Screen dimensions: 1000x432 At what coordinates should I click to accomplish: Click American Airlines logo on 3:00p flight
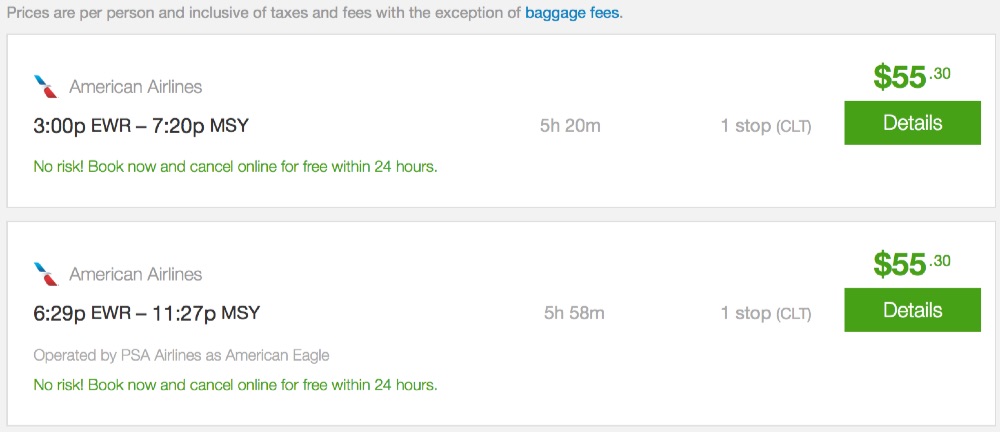[46, 87]
